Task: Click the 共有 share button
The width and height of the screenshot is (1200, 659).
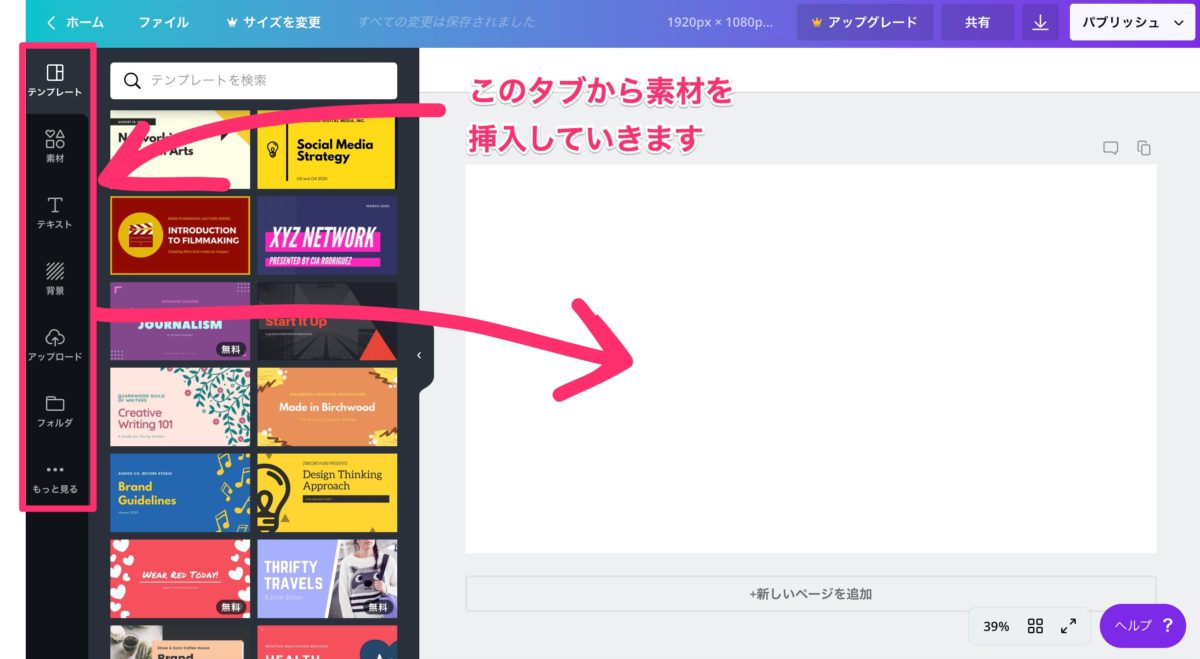Action: point(977,22)
